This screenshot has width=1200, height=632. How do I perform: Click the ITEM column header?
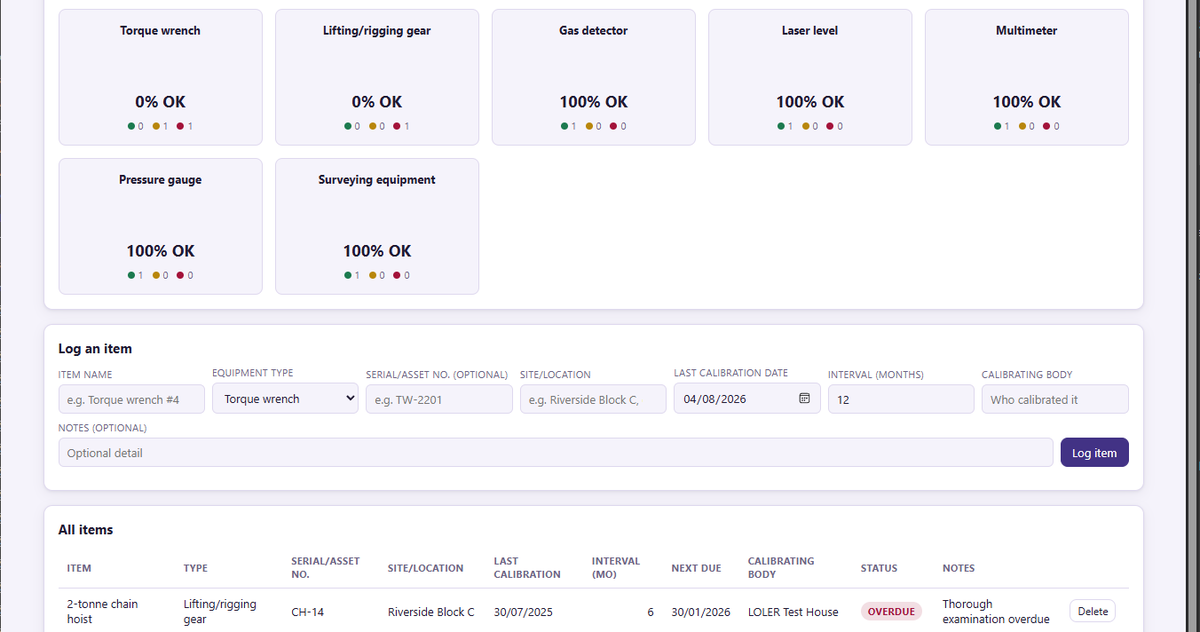[x=79, y=568]
